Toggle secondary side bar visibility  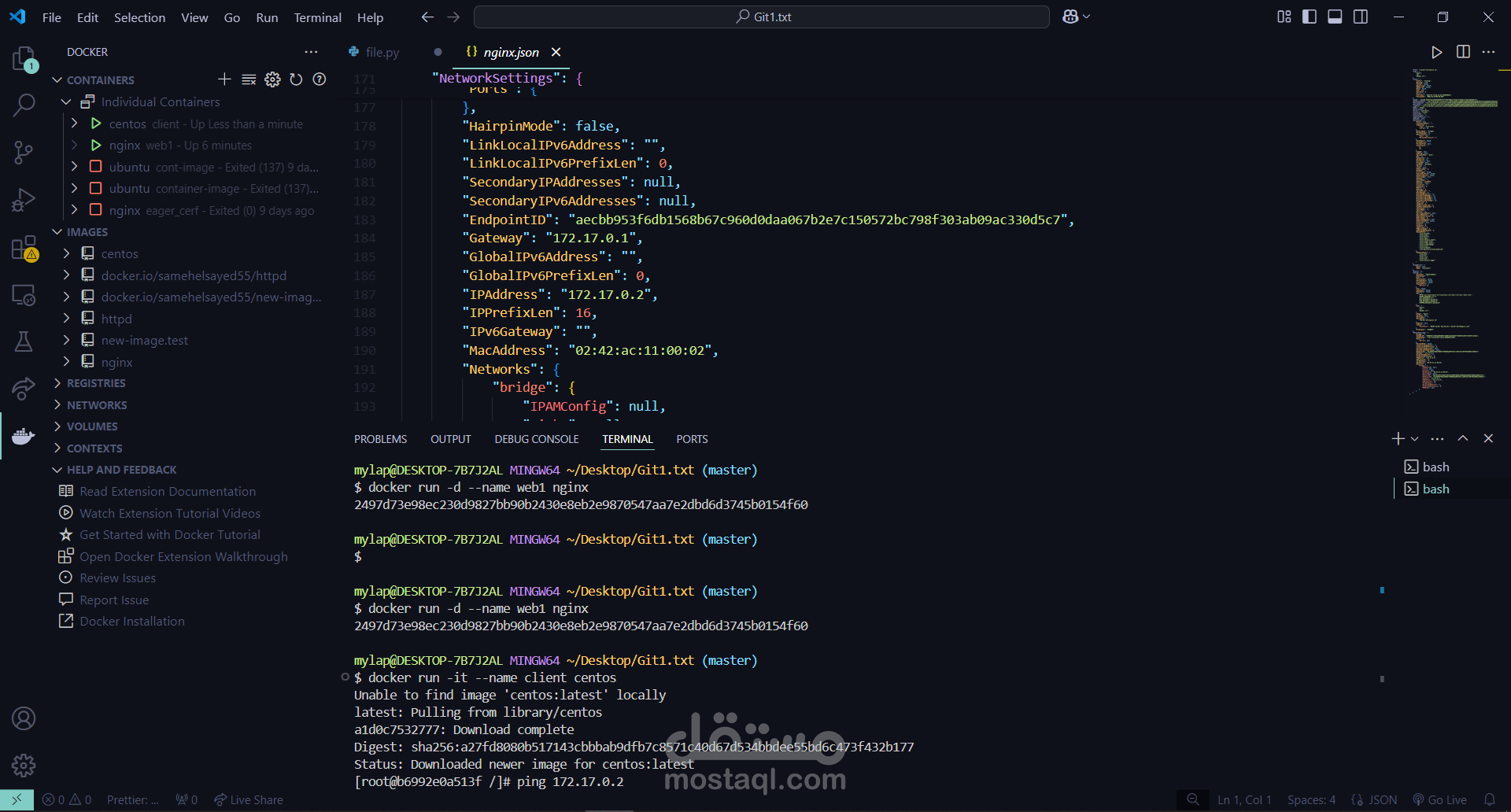[1361, 17]
